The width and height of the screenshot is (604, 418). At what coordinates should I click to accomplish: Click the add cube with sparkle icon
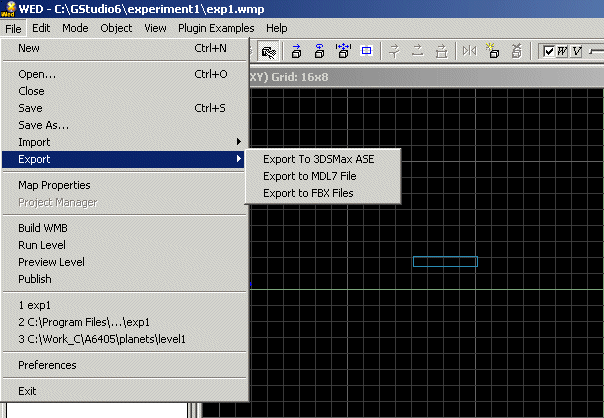(493, 50)
